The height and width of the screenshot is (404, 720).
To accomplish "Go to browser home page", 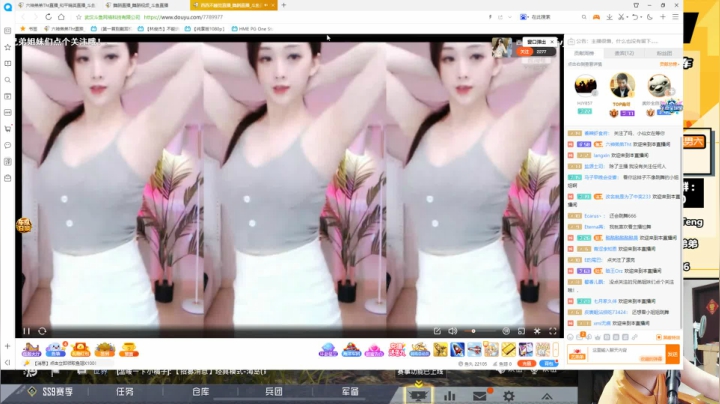I will click(61, 17).
